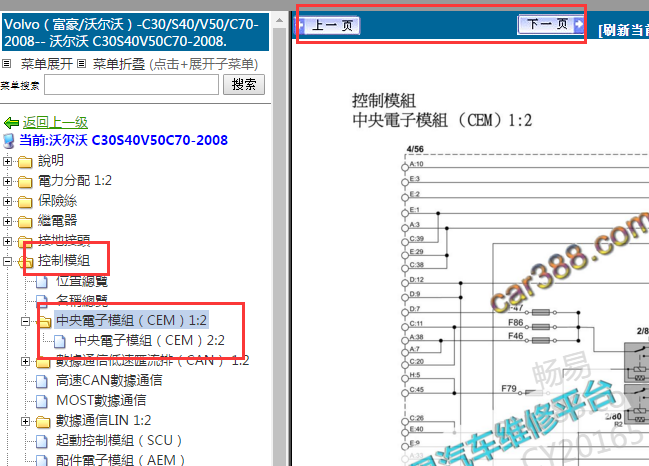Click the 上一页 previous page button

(x=328, y=26)
